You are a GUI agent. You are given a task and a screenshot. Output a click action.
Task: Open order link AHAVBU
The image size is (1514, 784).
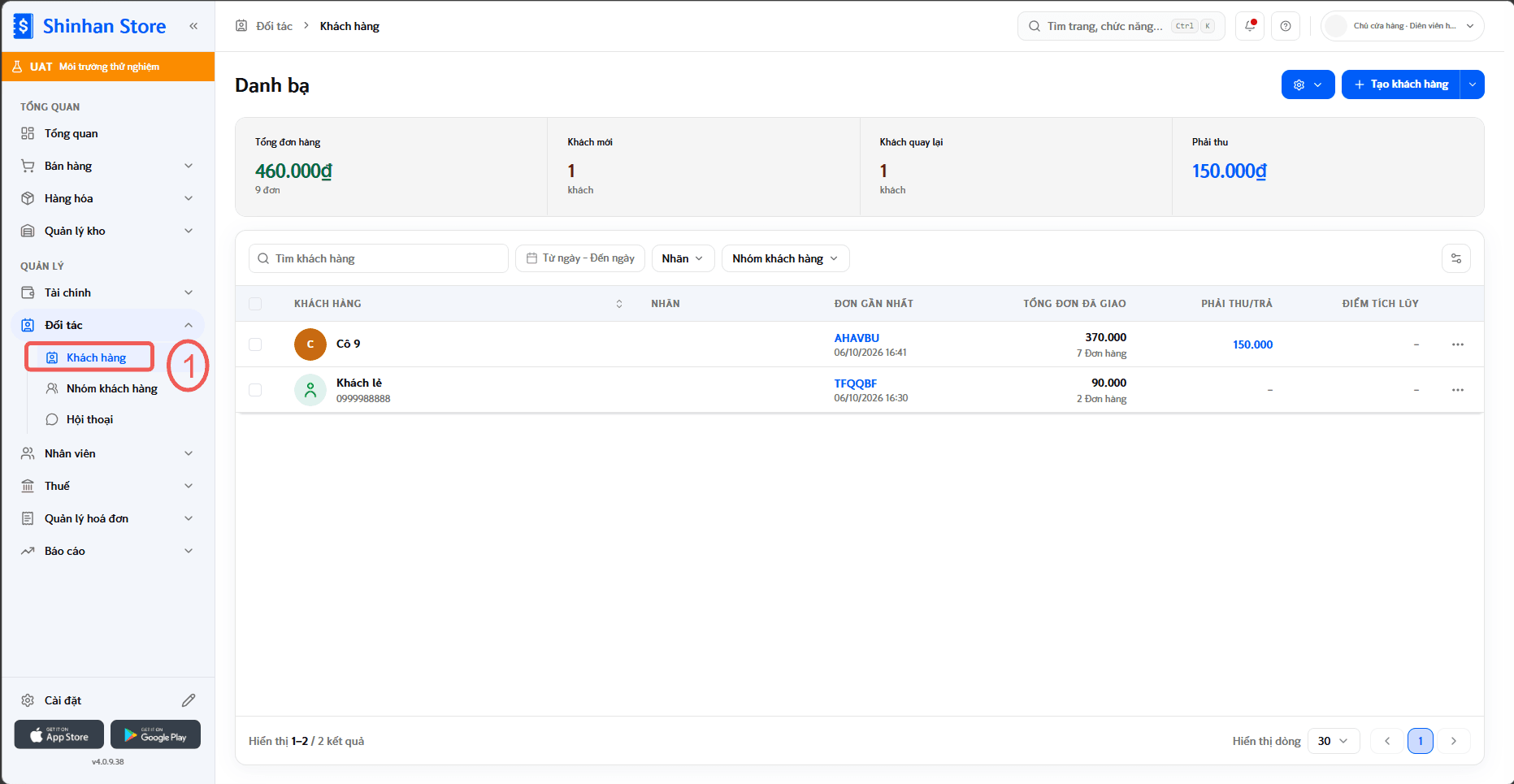click(x=857, y=338)
